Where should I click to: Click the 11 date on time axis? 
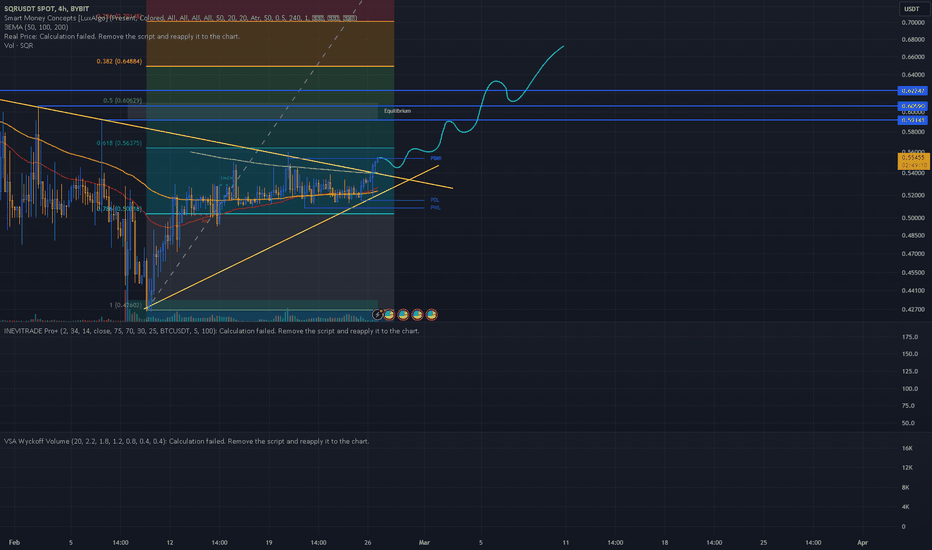pos(565,543)
